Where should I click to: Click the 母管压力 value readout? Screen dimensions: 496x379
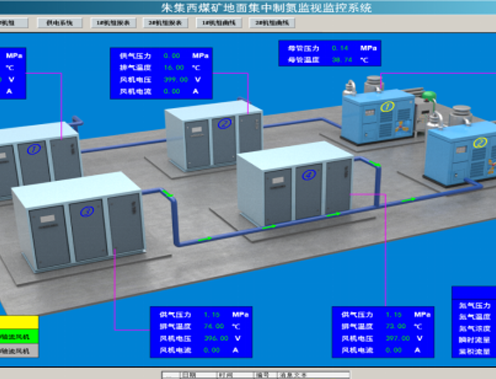340,48
